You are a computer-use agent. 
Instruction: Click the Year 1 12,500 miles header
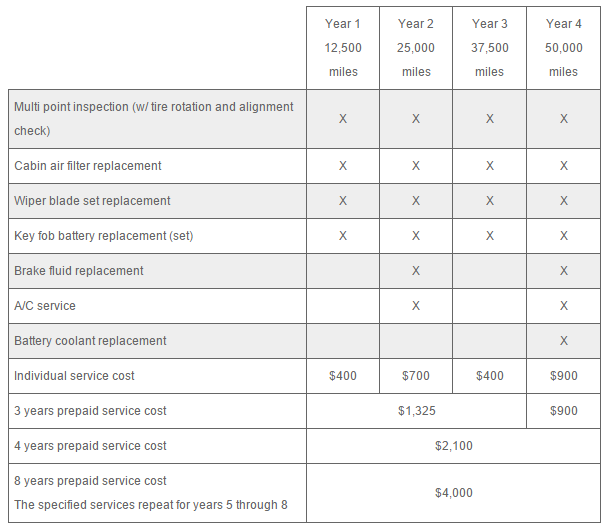tap(343, 47)
